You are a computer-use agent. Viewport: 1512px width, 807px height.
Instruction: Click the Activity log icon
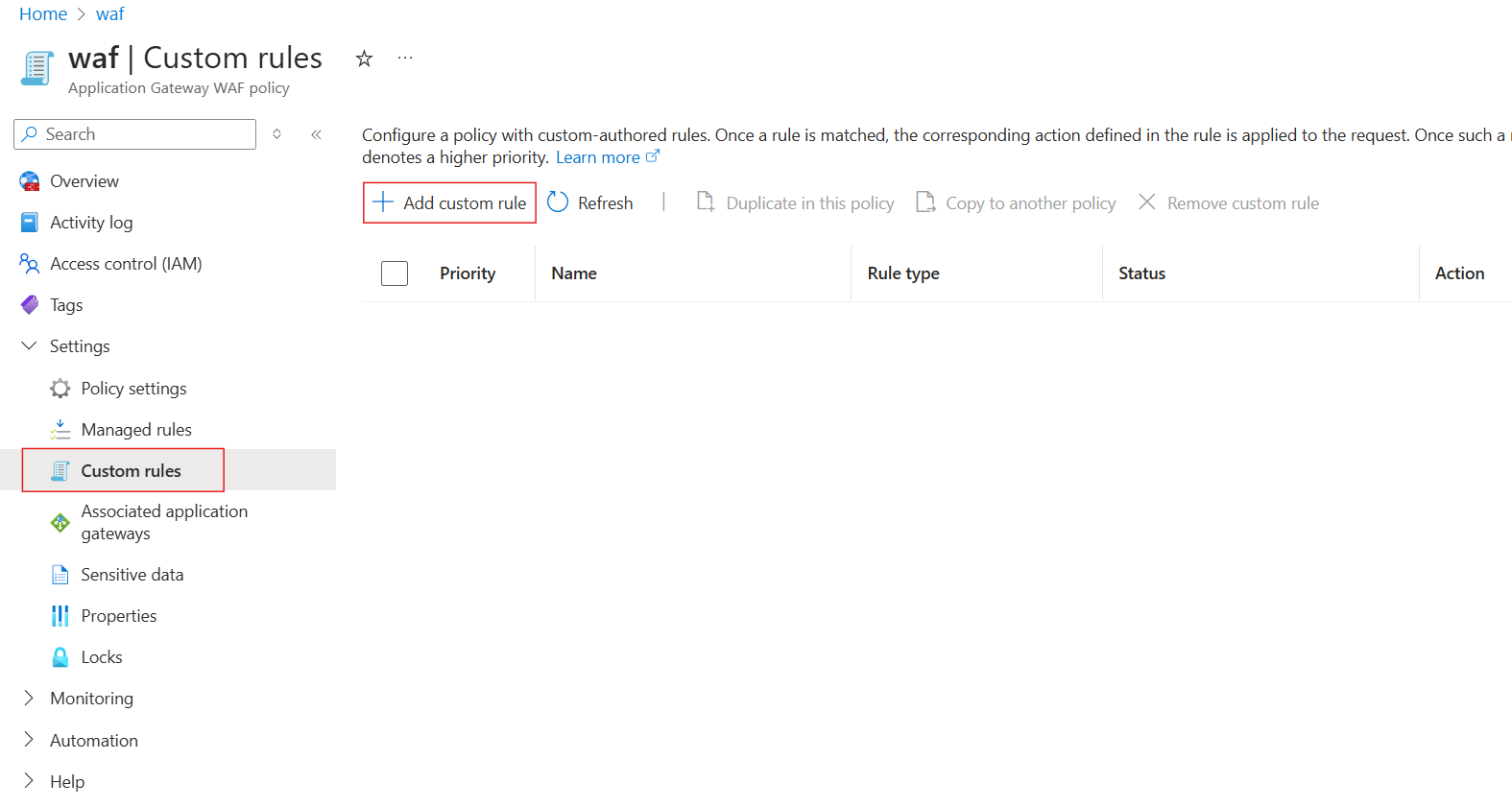[30, 223]
